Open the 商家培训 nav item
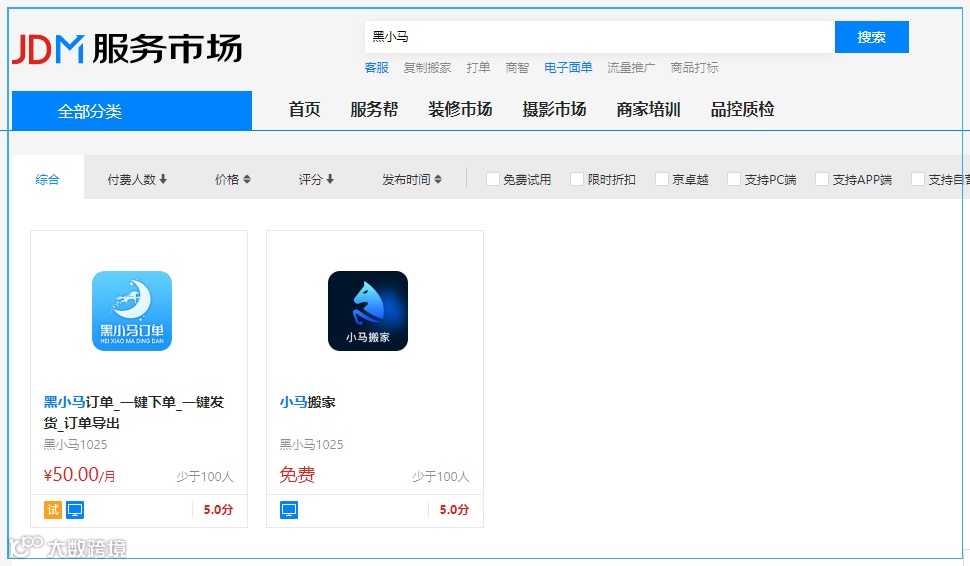Viewport: 970px width, 566px height. pyautogui.click(x=648, y=109)
